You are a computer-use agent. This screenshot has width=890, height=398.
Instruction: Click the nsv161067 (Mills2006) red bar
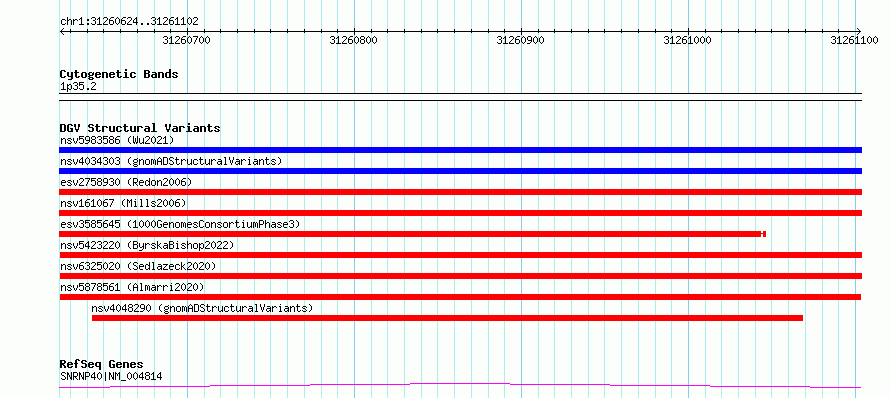pos(460,213)
